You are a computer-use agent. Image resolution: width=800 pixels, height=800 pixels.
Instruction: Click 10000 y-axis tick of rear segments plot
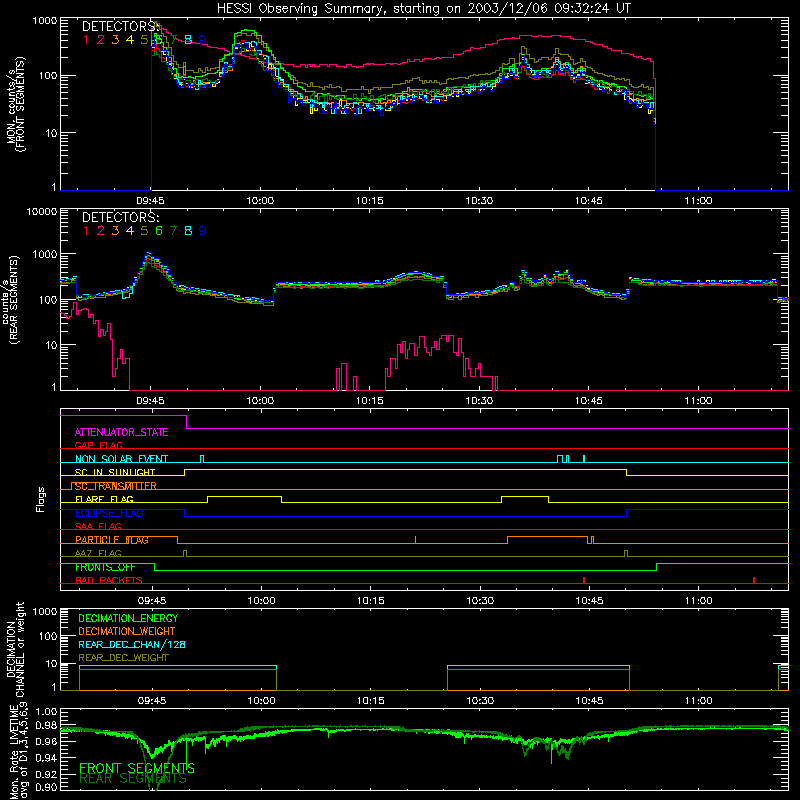point(42,212)
